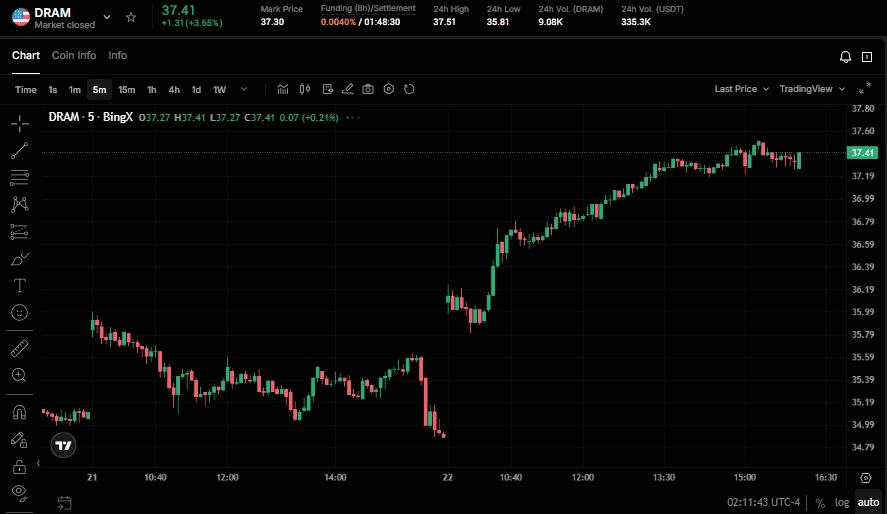Select the 15m timeframe button
This screenshot has height=514, width=887.
pos(127,89)
